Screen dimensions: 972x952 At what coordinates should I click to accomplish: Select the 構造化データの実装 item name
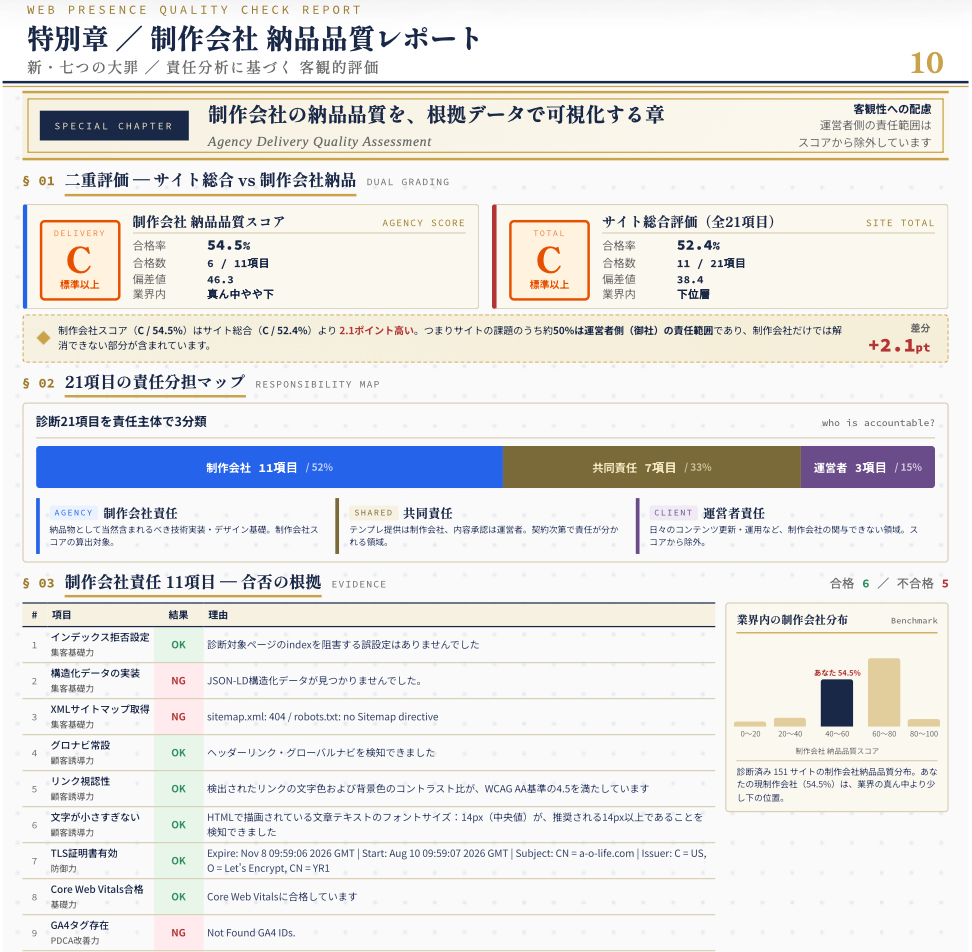click(x=95, y=673)
